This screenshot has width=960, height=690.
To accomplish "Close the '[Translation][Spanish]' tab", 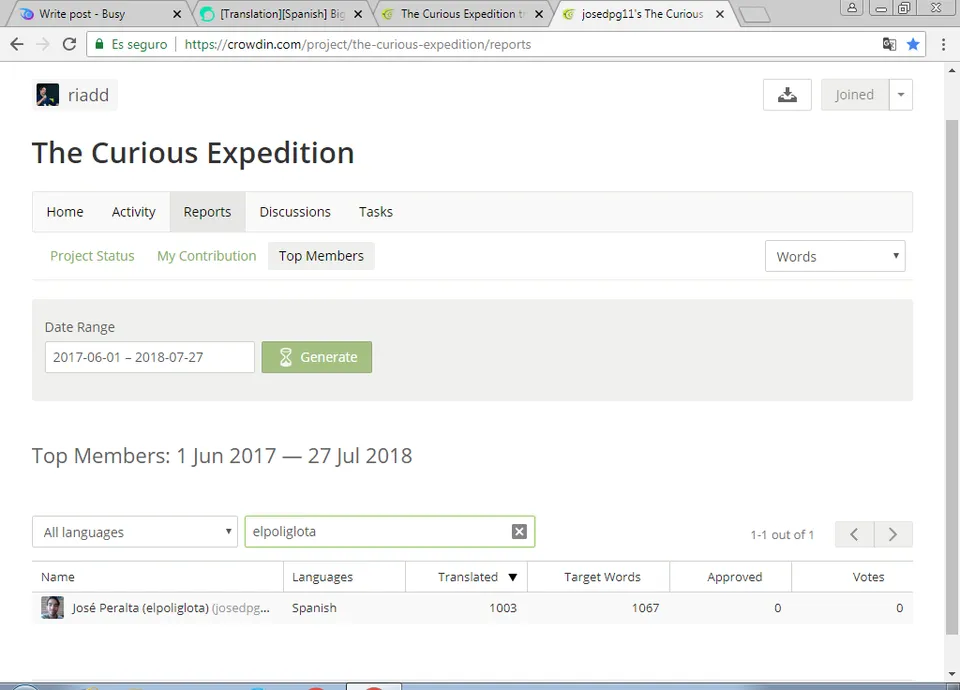I will pyautogui.click(x=358, y=14).
